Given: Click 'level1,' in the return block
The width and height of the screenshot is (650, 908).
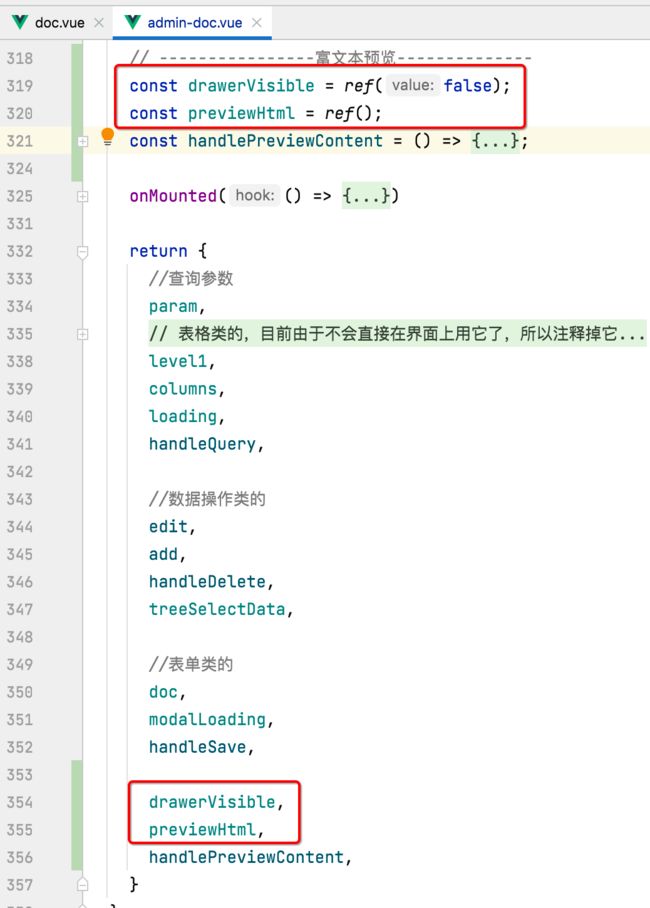Looking at the screenshot, I should click(182, 361).
